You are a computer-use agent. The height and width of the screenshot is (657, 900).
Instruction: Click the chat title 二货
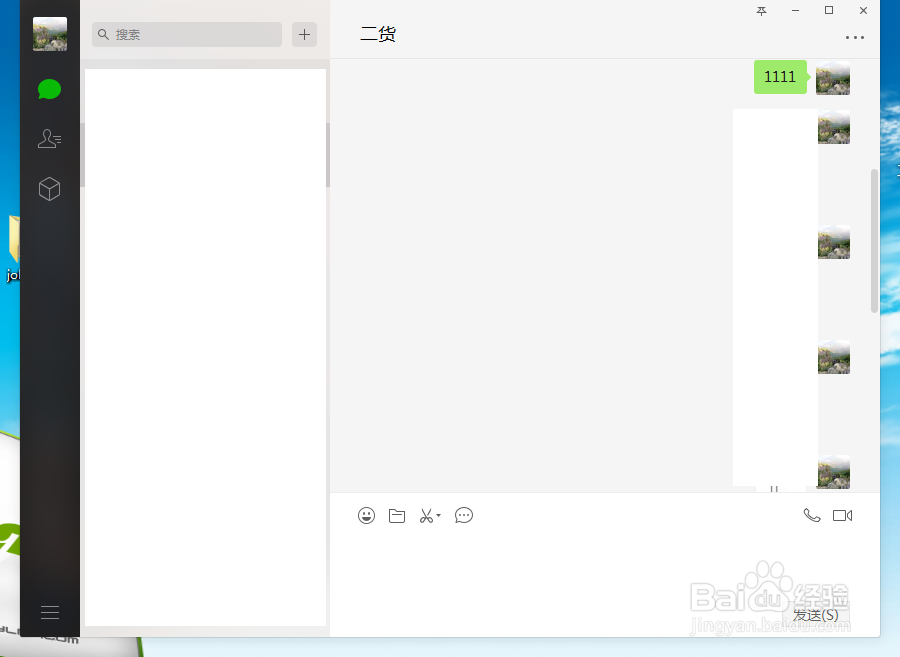(378, 34)
